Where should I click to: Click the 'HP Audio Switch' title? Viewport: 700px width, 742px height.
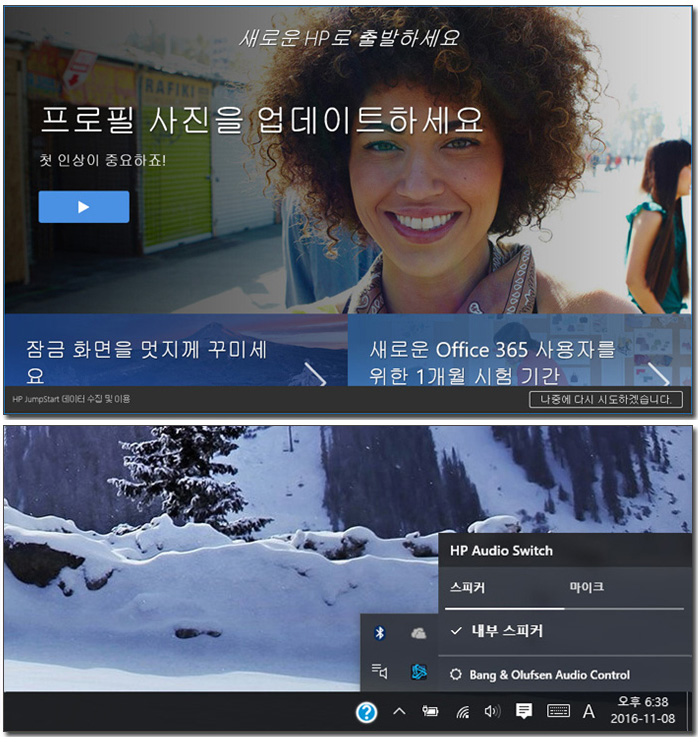point(501,551)
